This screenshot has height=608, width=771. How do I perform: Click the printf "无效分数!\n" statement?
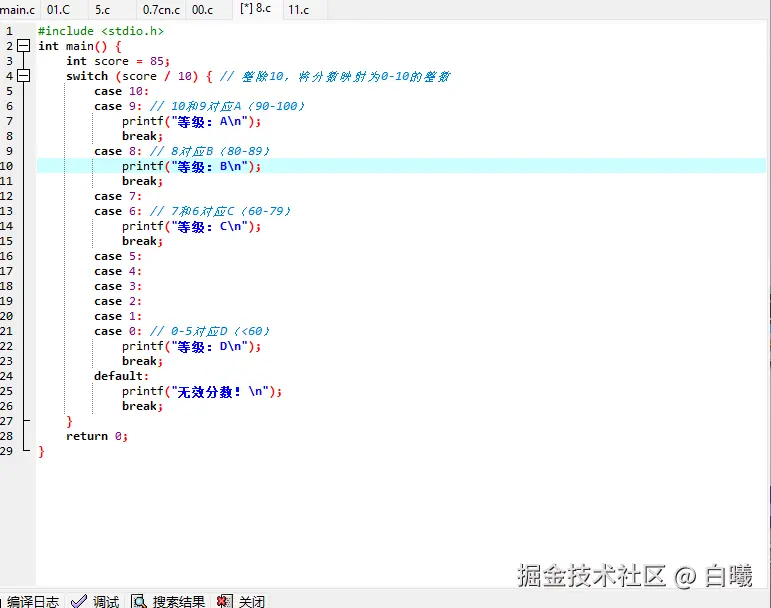[202, 391]
